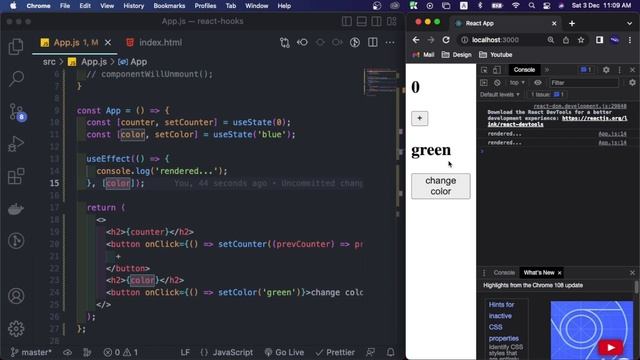Switch to the Console drawer tab

(x=504, y=273)
